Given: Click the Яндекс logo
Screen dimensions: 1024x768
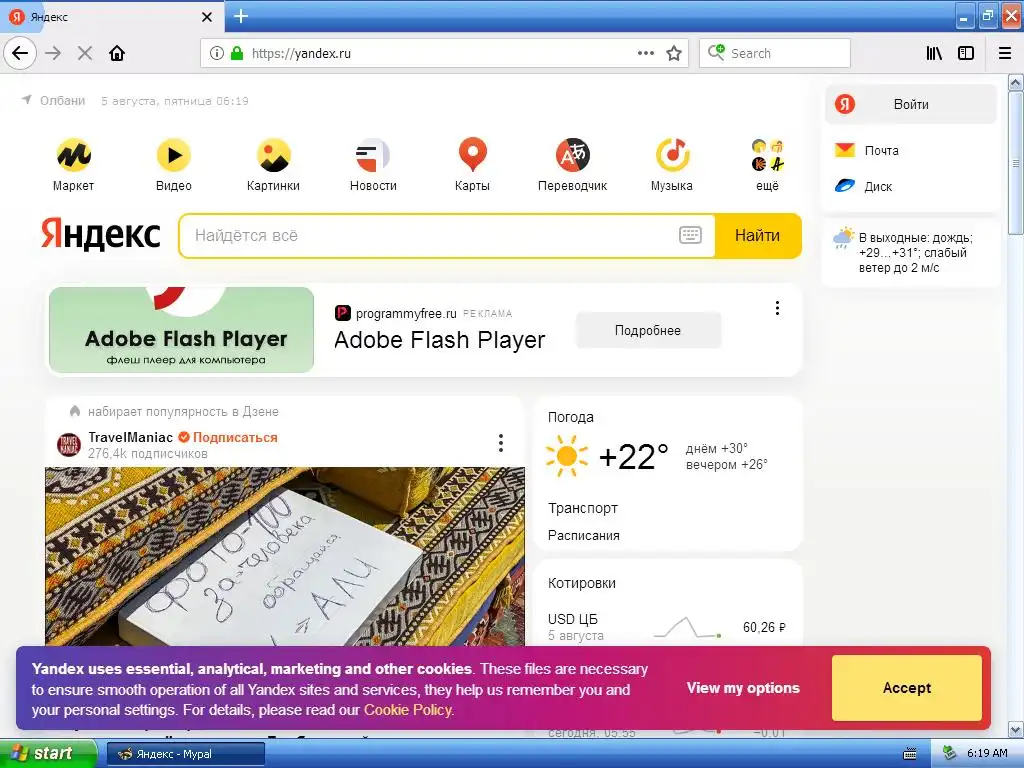Looking at the screenshot, I should (x=101, y=234).
